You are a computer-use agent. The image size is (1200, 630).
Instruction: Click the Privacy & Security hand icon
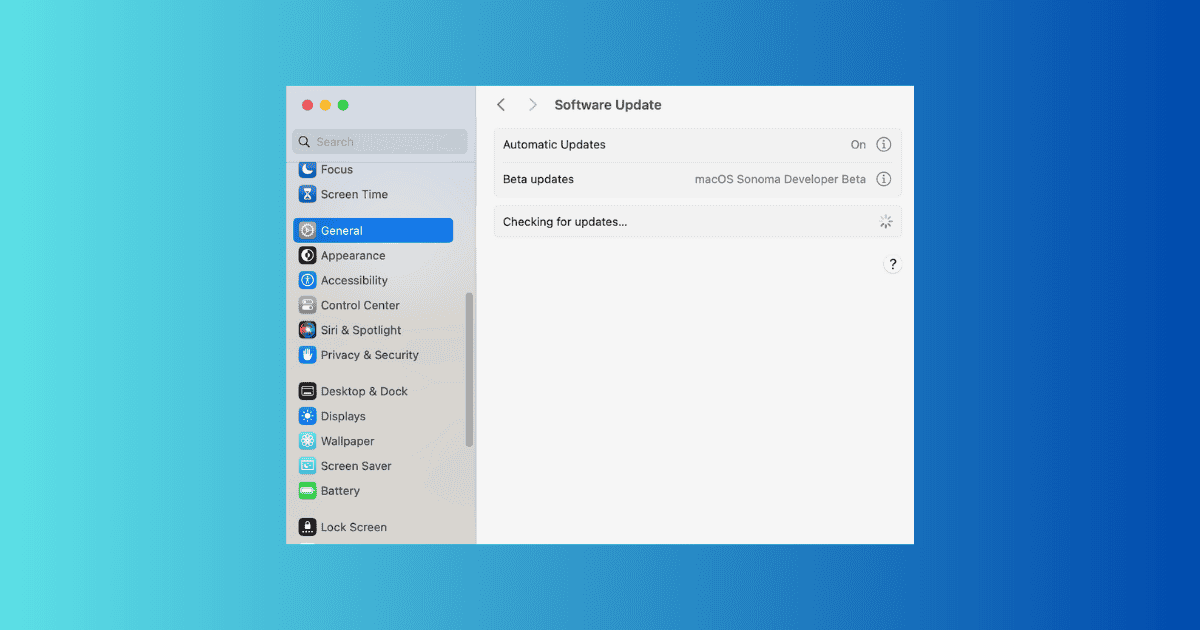(x=307, y=355)
